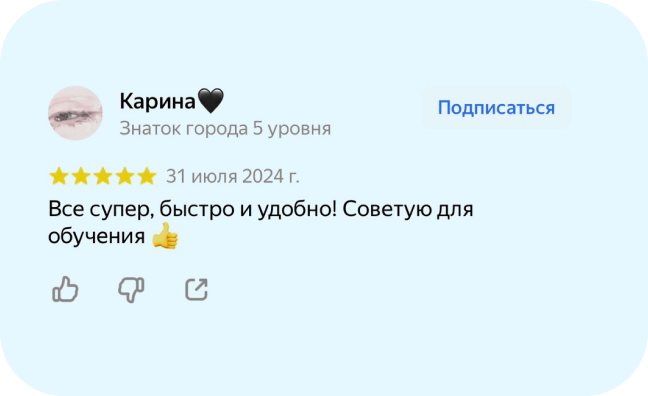The width and height of the screenshot is (648, 396).
Task: Click the black heart beside Карина
Action: [x=211, y=100]
